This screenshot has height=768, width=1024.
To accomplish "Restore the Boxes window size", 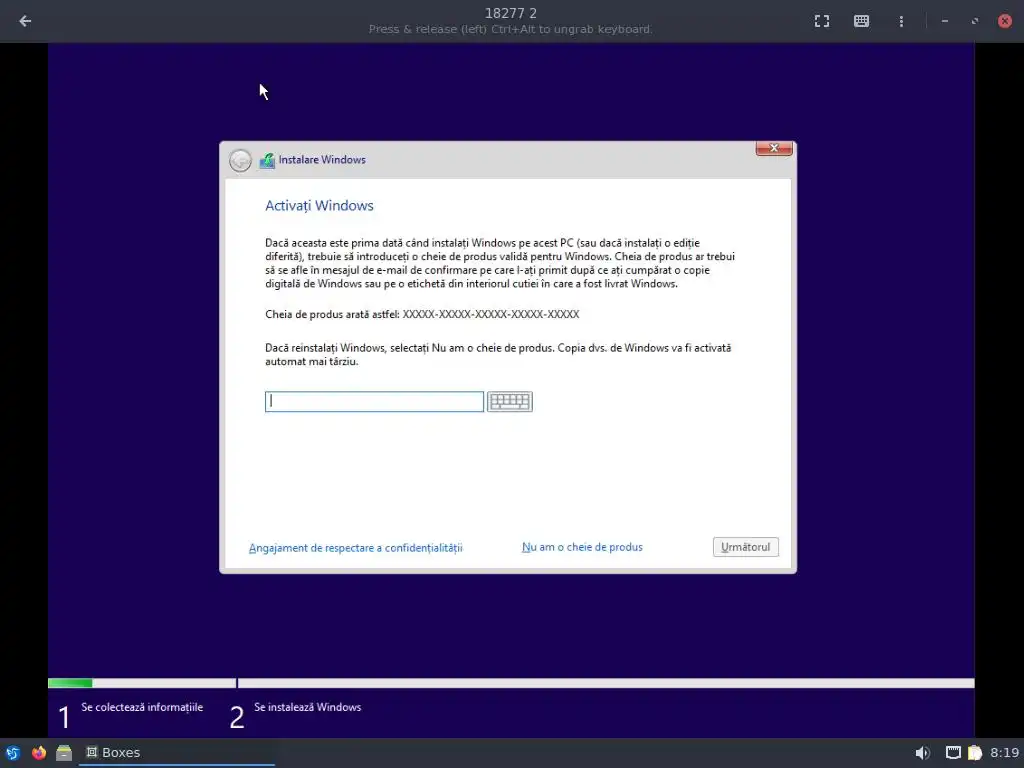I will tap(974, 21).
